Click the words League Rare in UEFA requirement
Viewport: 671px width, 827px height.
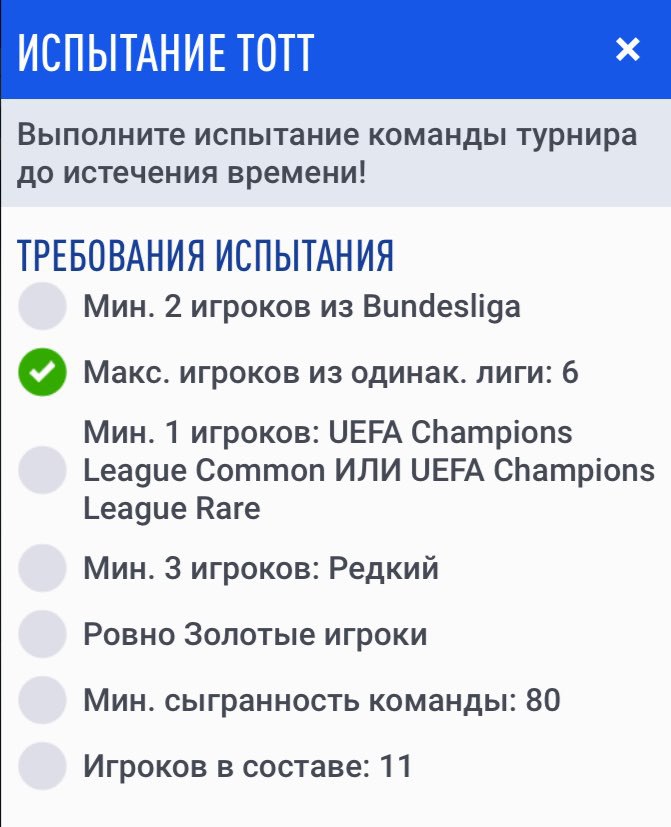(171, 508)
